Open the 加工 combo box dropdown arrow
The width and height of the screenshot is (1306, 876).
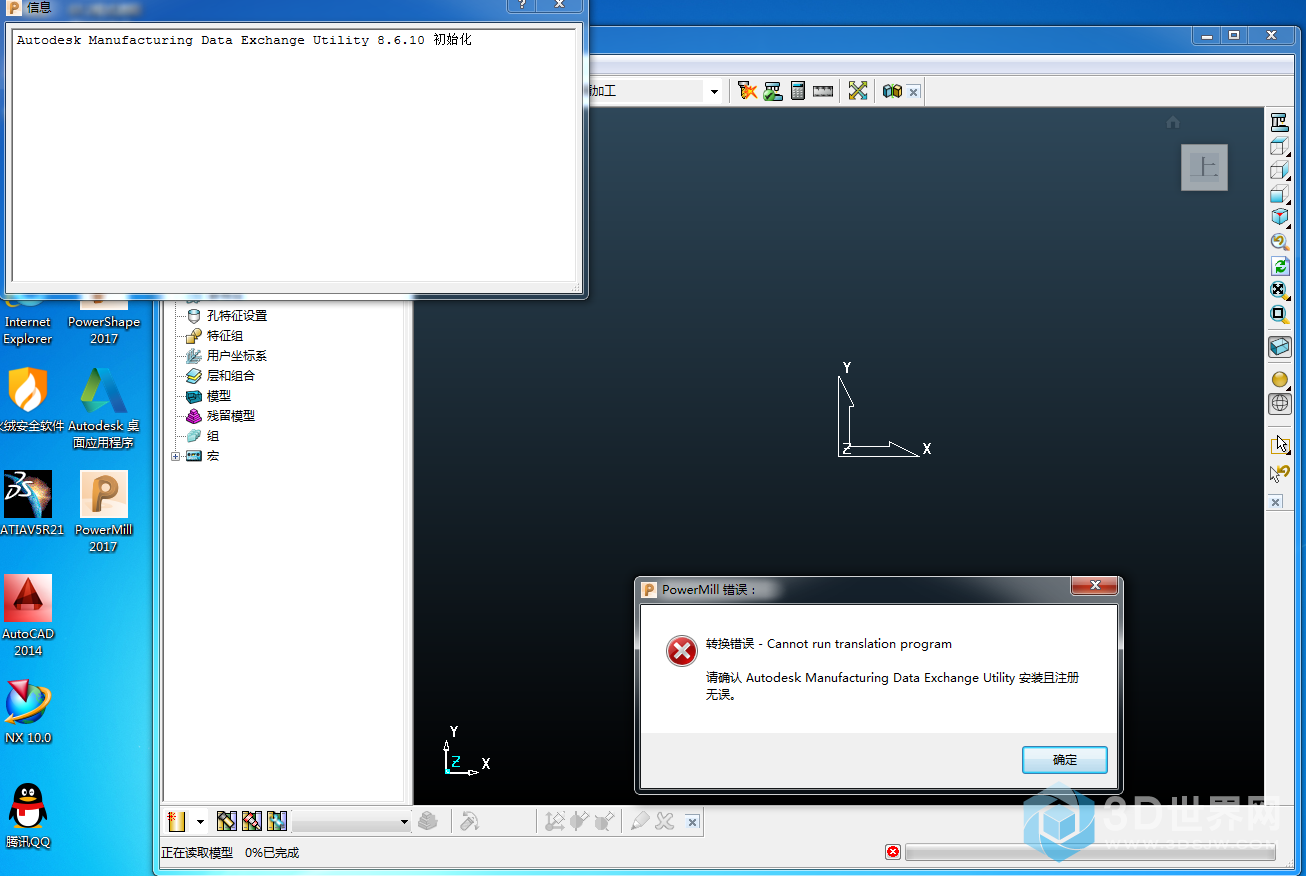click(x=714, y=92)
